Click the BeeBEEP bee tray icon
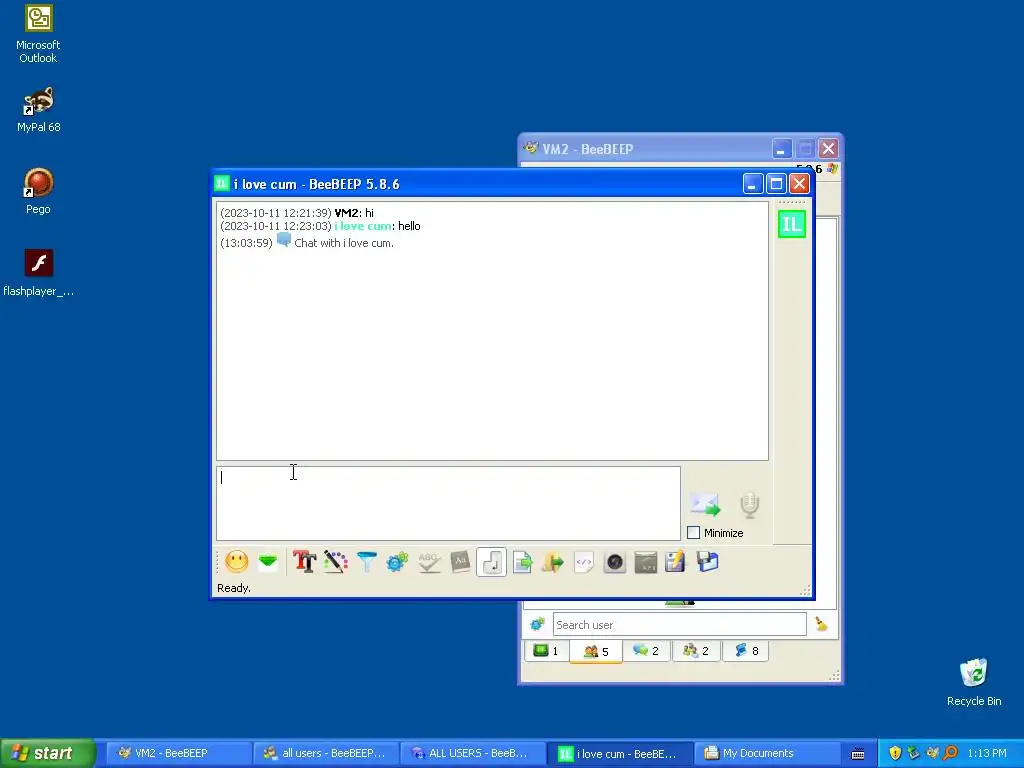The width and height of the screenshot is (1024, 768). tap(933, 753)
